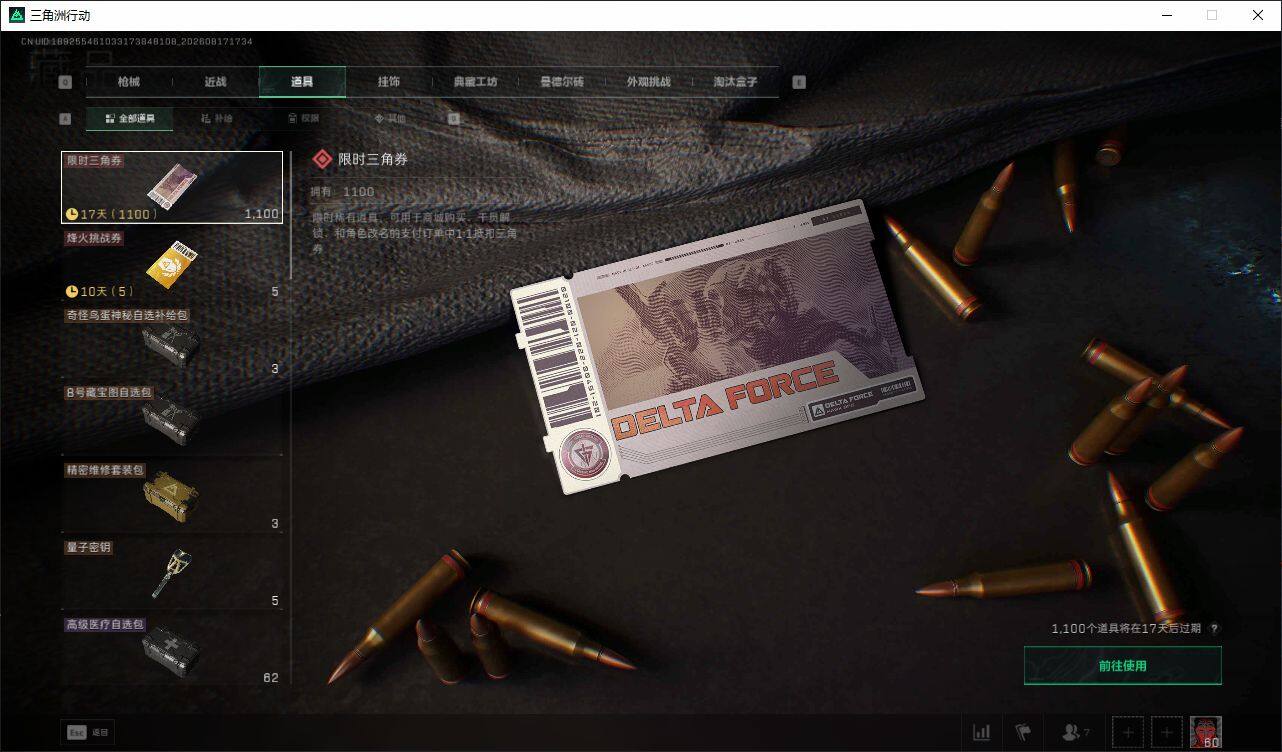1282x752 pixels.
Task: Open the statistics bar chart icon
Action: point(982,733)
